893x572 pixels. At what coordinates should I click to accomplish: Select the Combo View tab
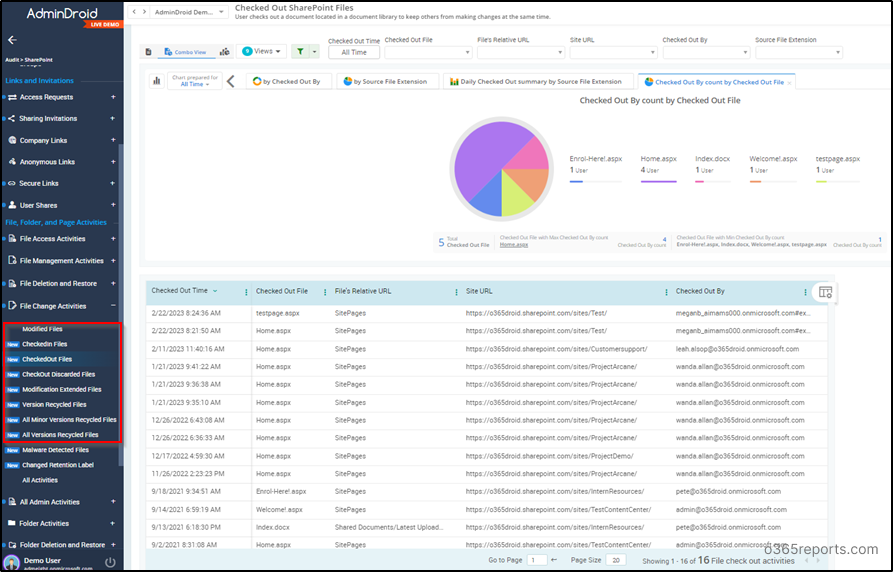(x=185, y=52)
